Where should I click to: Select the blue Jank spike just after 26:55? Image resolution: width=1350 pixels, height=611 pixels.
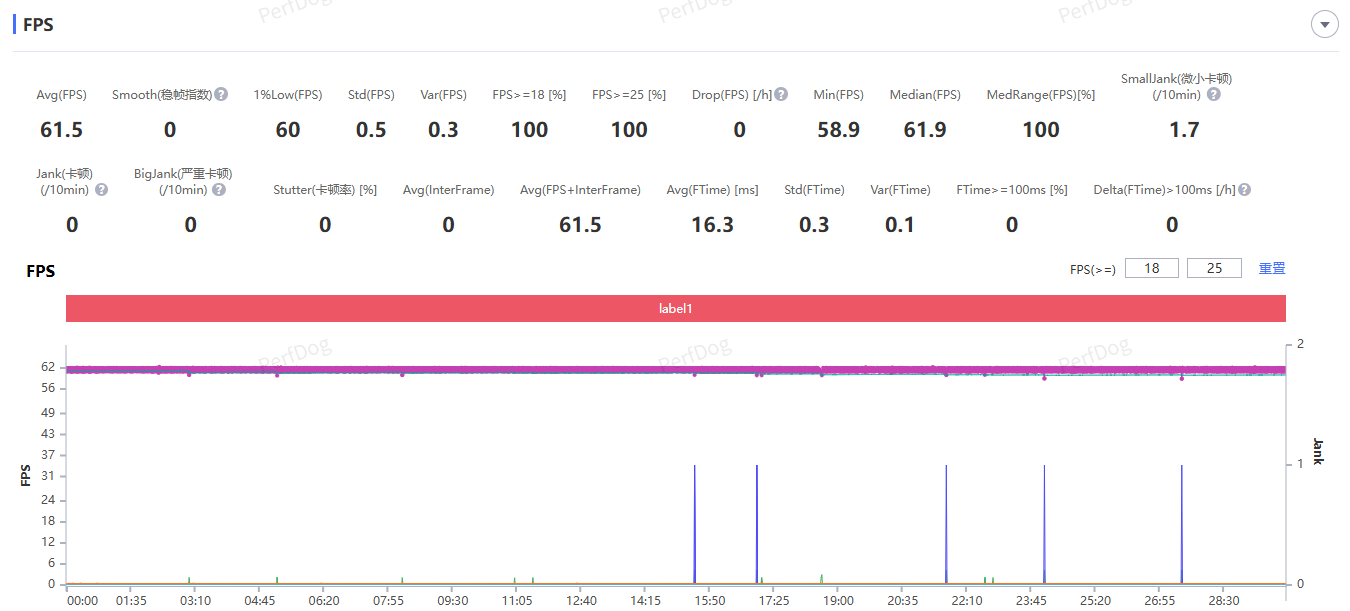tap(1182, 520)
